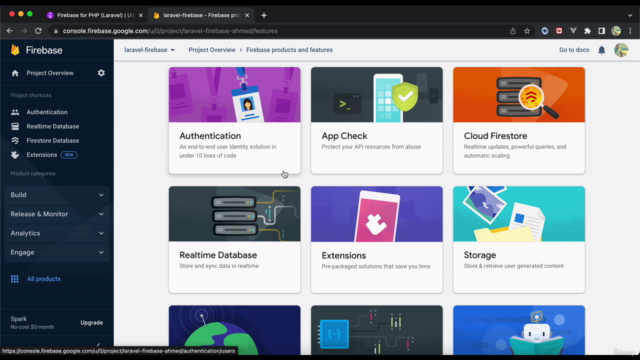Switch to laravel-firebase Firebase tab
This screenshot has height=360, width=640.
[x=201, y=16]
